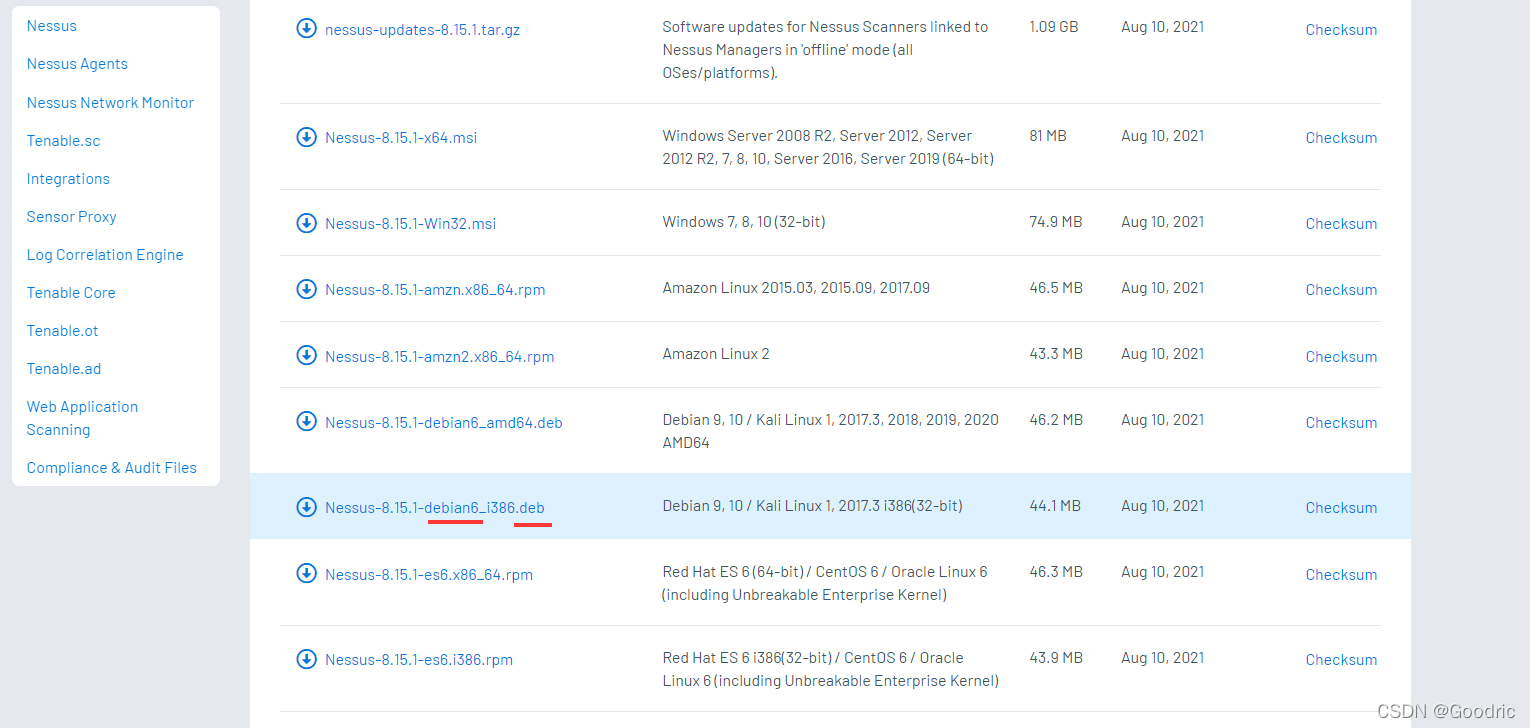Click download icon for Nessus-8.15.1-es6.x86_64.rpm
Image resolution: width=1530 pixels, height=728 pixels.
tap(307, 573)
